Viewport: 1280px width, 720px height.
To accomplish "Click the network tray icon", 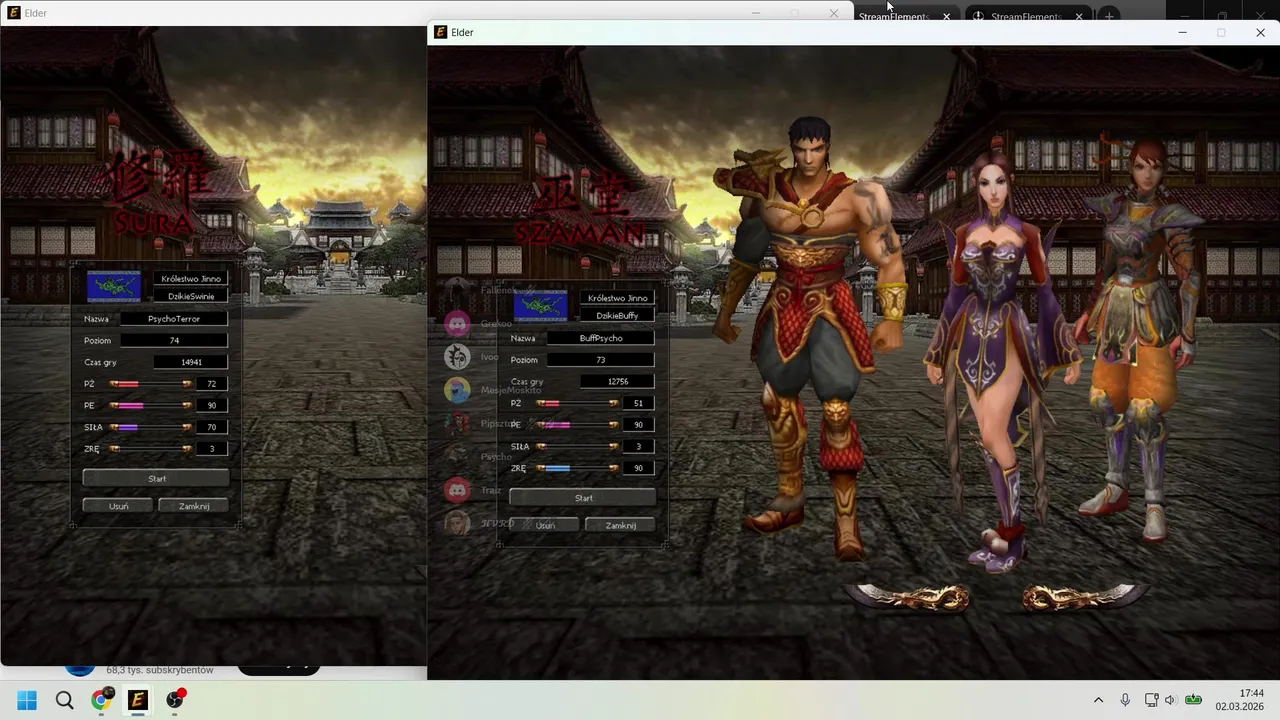I will (1151, 700).
